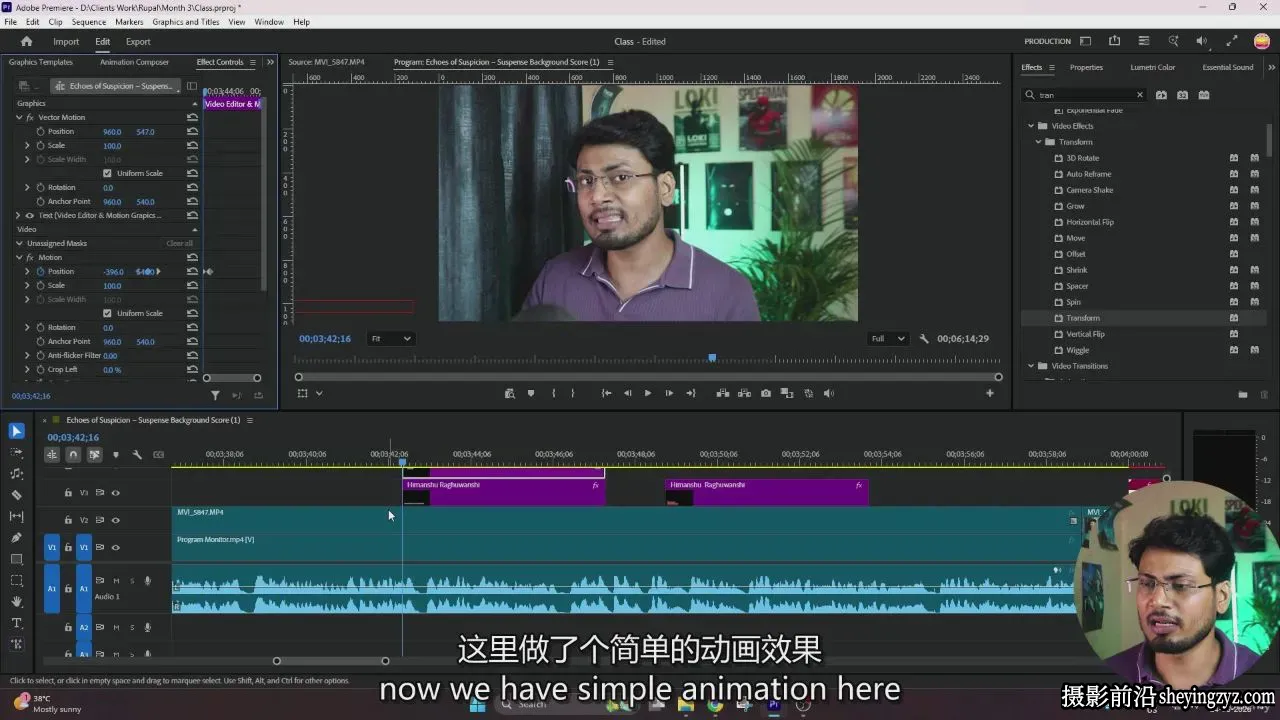Open the File menu
Screen dimensions: 1280x720
[10, 22]
